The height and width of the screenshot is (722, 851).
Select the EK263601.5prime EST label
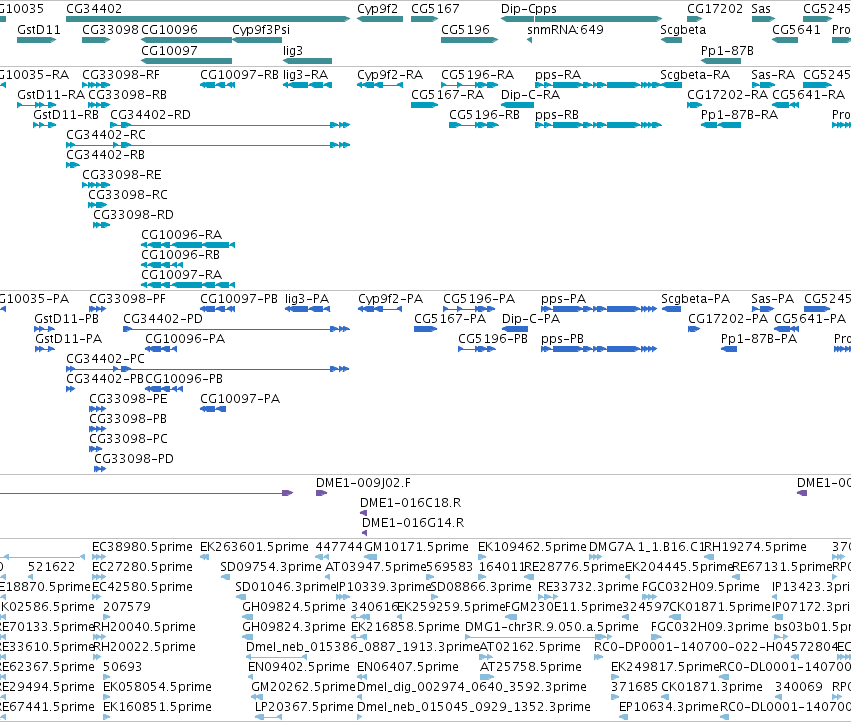pyautogui.click(x=254, y=547)
